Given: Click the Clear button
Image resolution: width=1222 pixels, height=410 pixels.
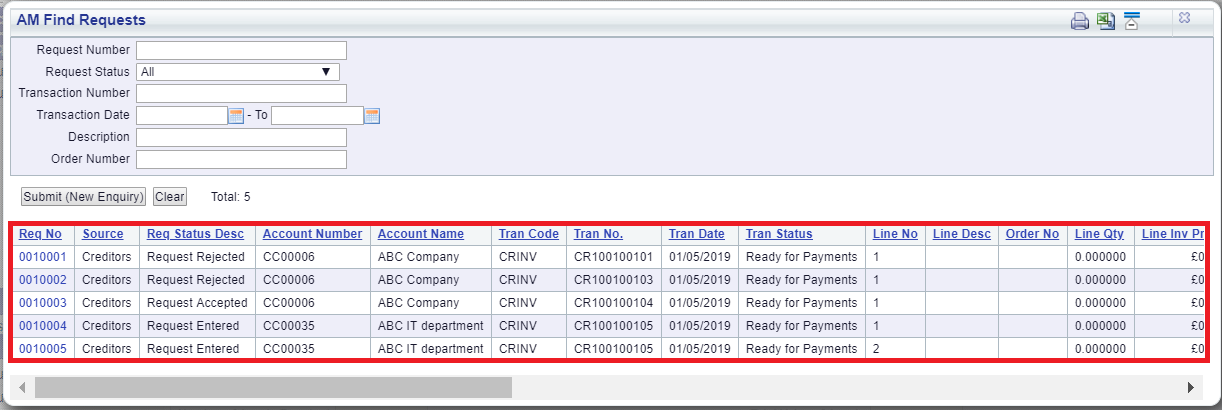Looking at the screenshot, I should pyautogui.click(x=170, y=197).
